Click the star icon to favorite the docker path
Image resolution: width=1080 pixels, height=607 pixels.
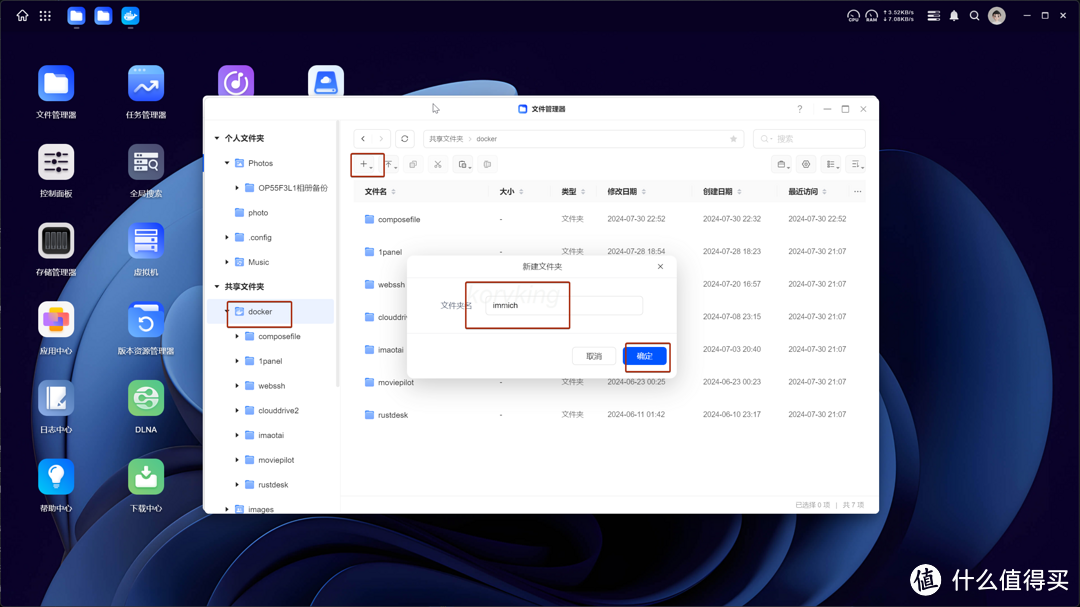pos(733,139)
